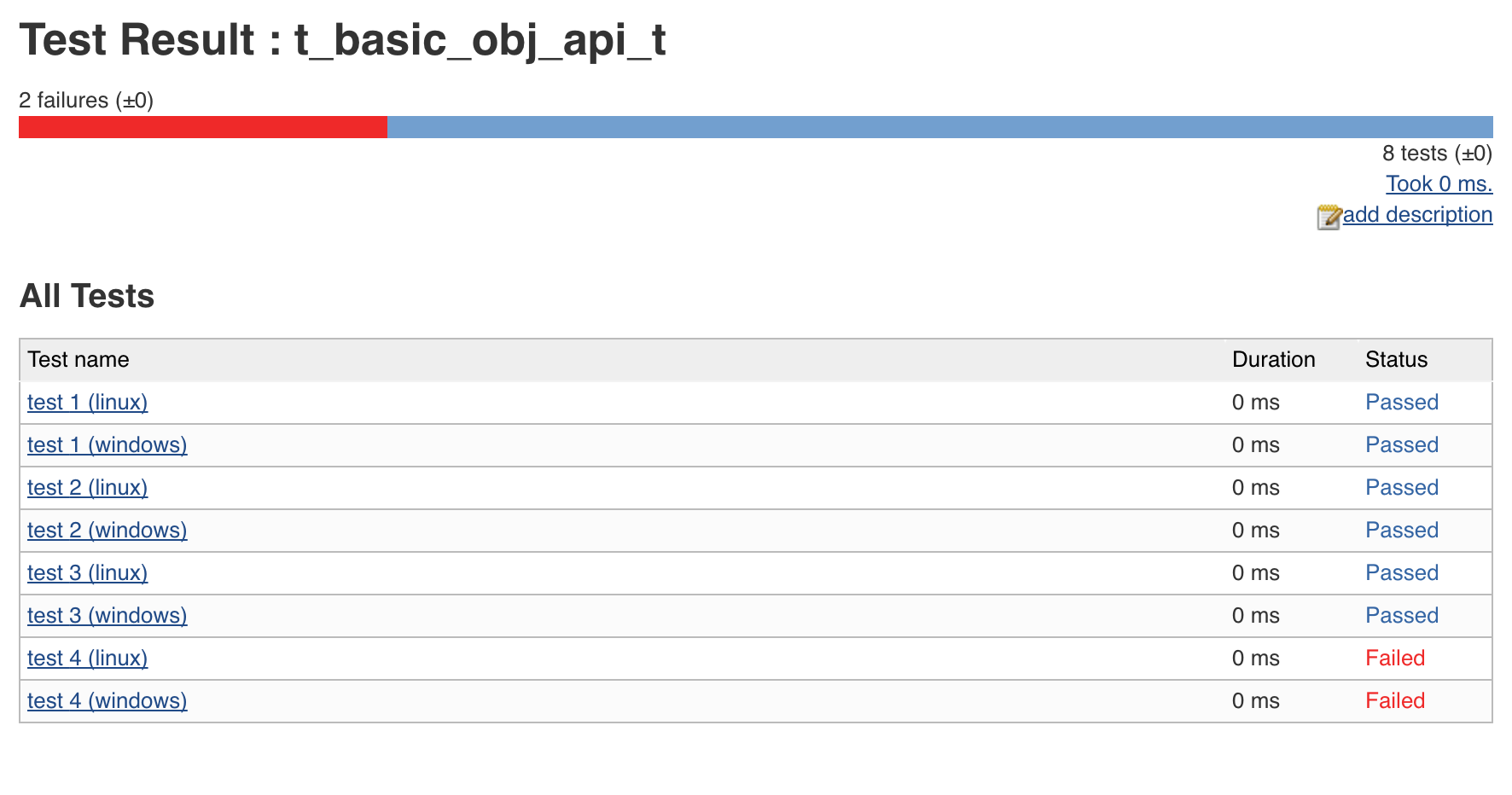Click Passed status of test 1 (linux)

1401,403
